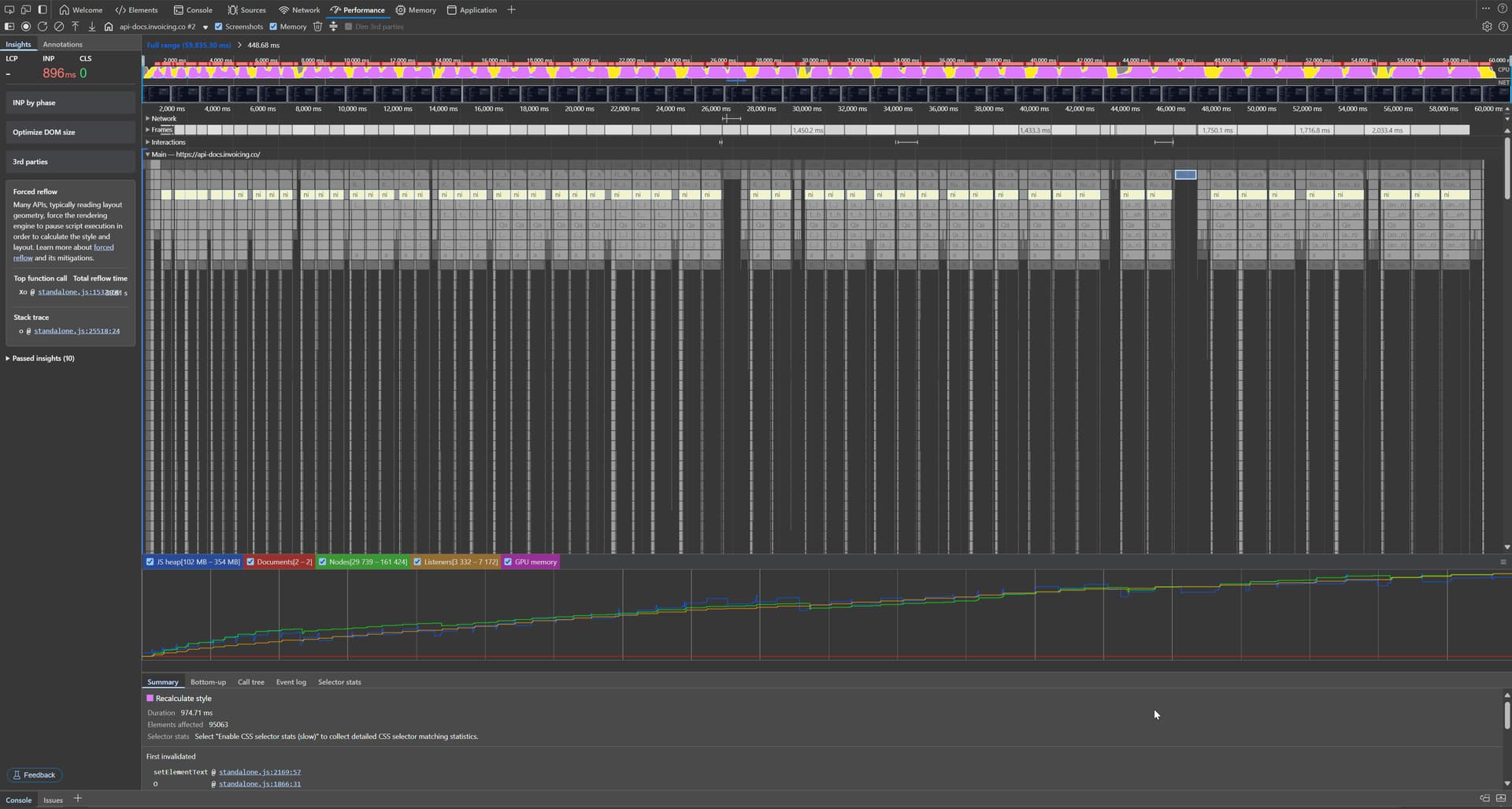The height and width of the screenshot is (809, 1512).
Task: Clear the current recording
Action: point(59,26)
